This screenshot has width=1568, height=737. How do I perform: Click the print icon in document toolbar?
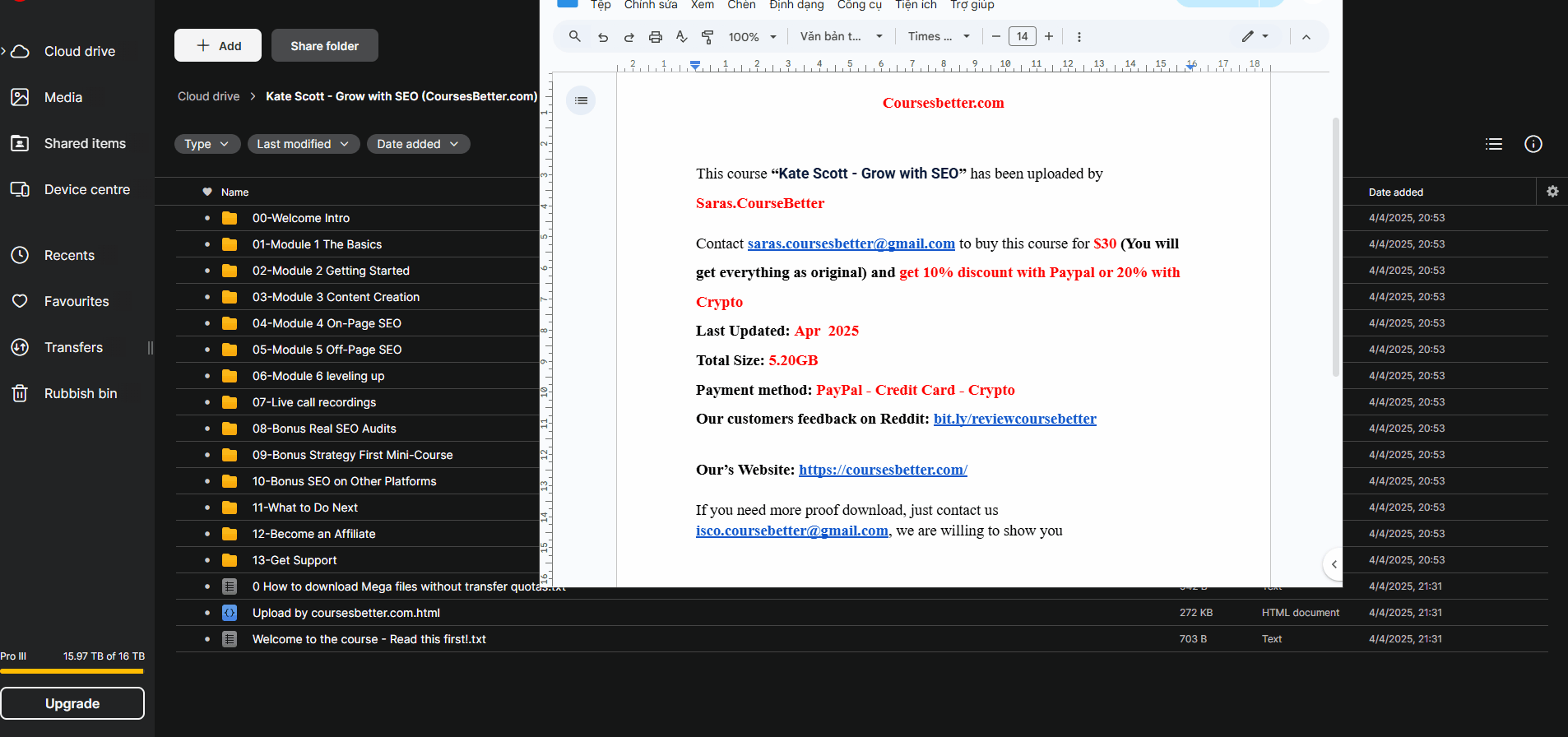click(x=655, y=37)
